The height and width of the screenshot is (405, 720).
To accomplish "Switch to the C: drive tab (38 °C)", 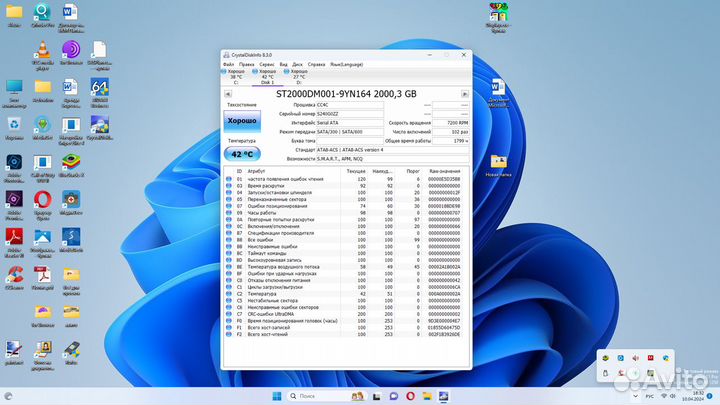I will (x=235, y=76).
